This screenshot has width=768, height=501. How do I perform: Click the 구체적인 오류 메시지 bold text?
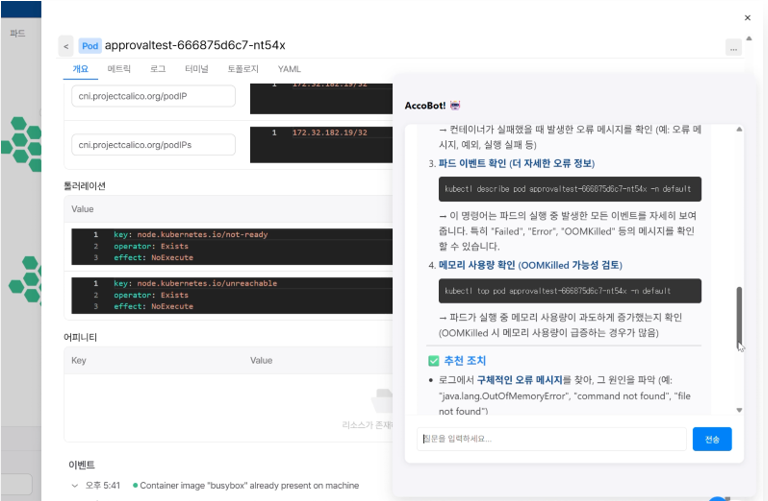coord(519,380)
